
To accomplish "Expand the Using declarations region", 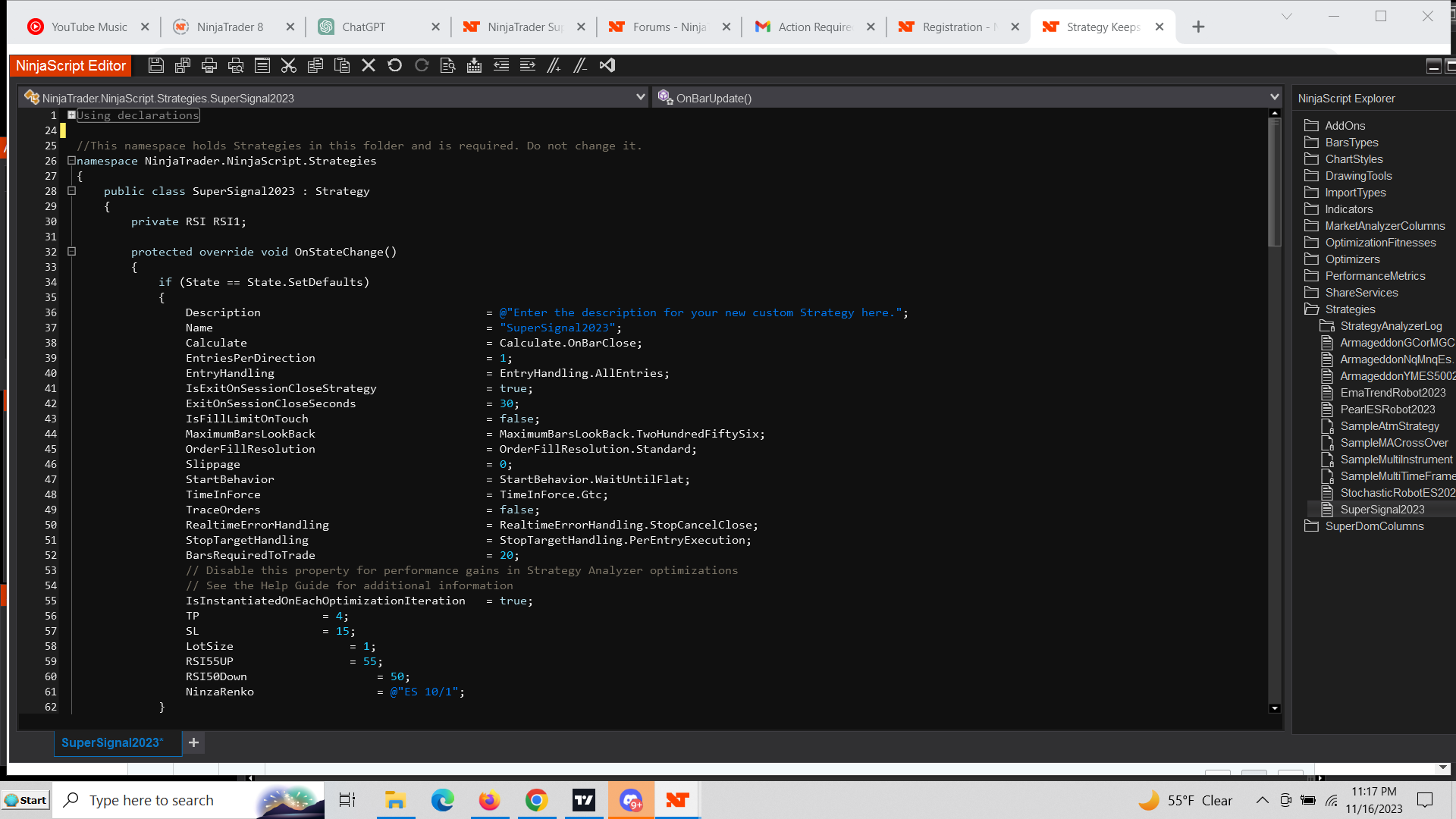I will pos(71,115).
